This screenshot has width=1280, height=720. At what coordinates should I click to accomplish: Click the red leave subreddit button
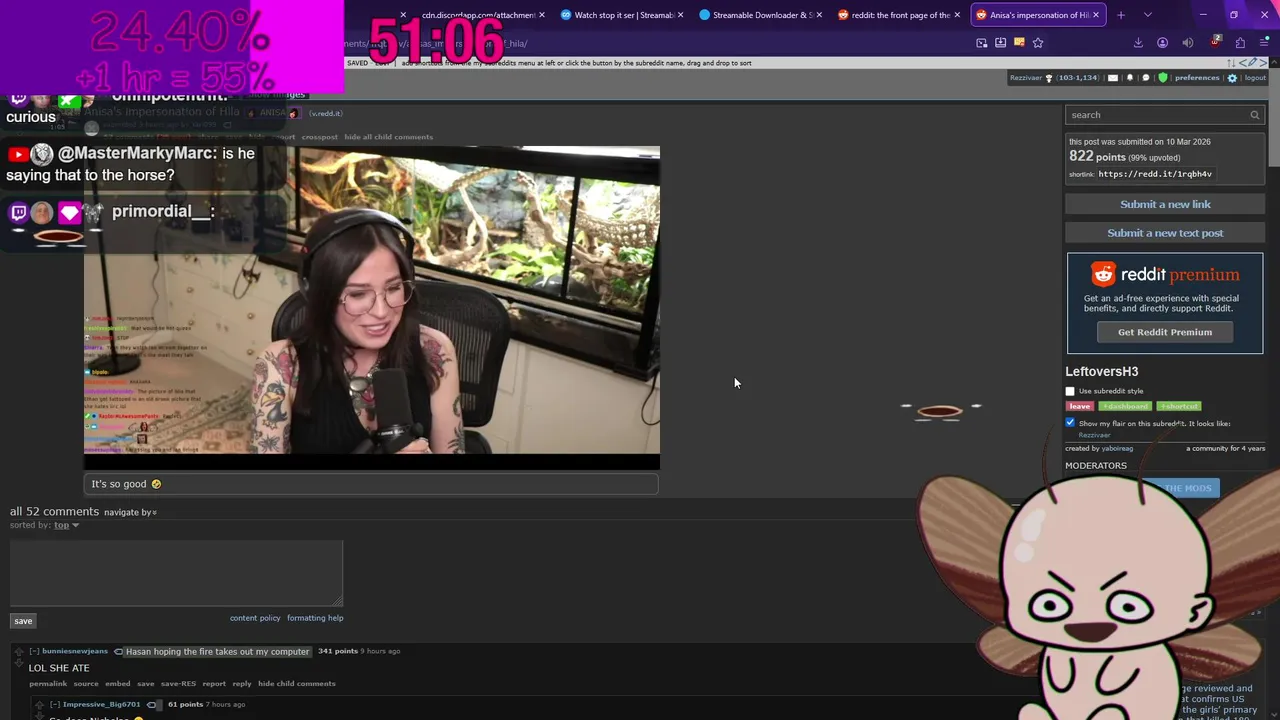(x=1080, y=406)
